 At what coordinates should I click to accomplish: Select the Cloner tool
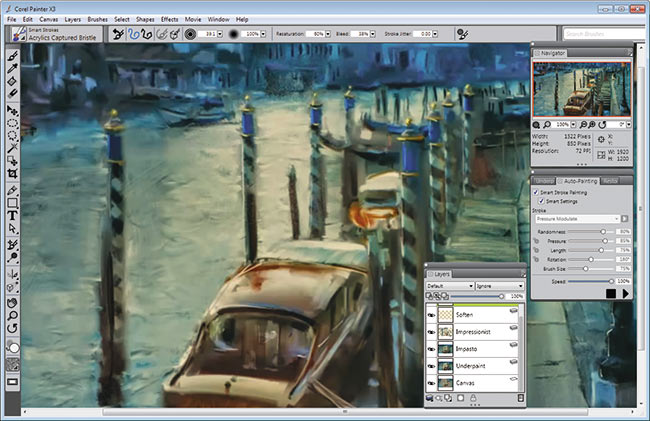point(12,245)
